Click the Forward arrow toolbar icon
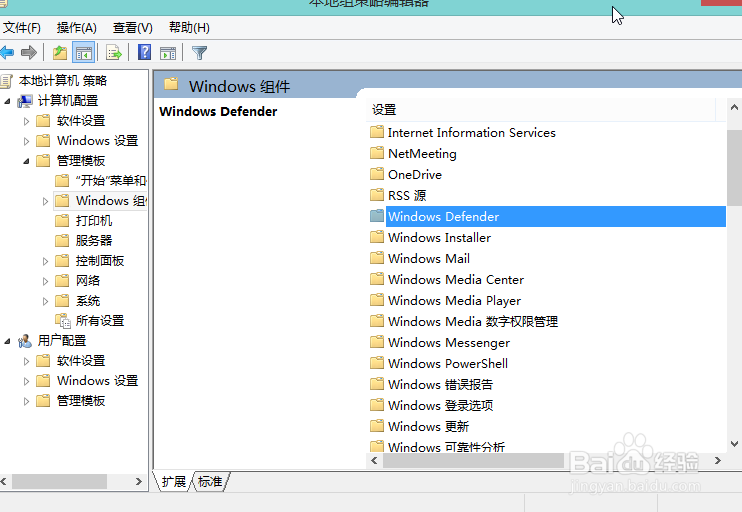The width and height of the screenshot is (742, 512). point(29,53)
